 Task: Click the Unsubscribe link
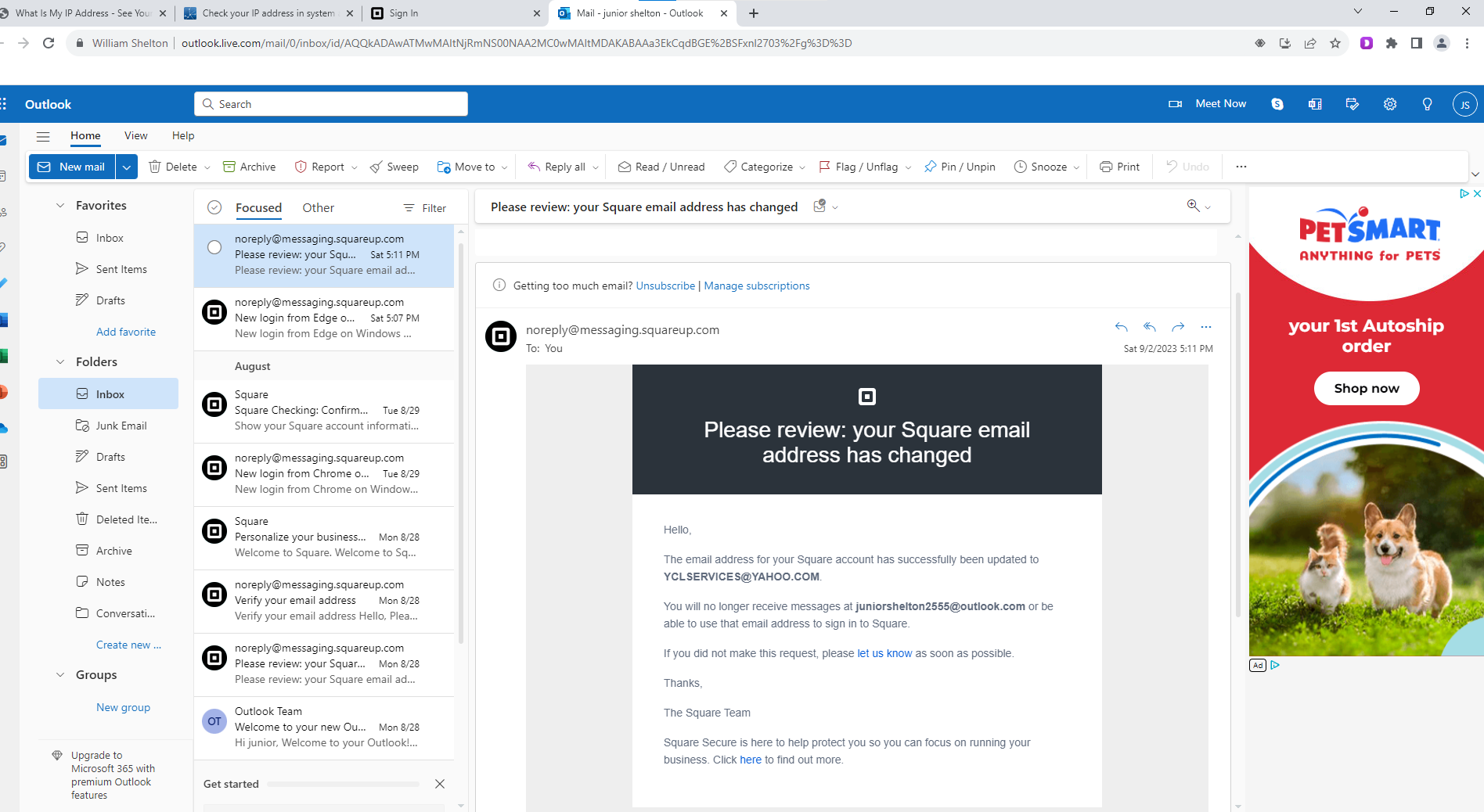[665, 286]
